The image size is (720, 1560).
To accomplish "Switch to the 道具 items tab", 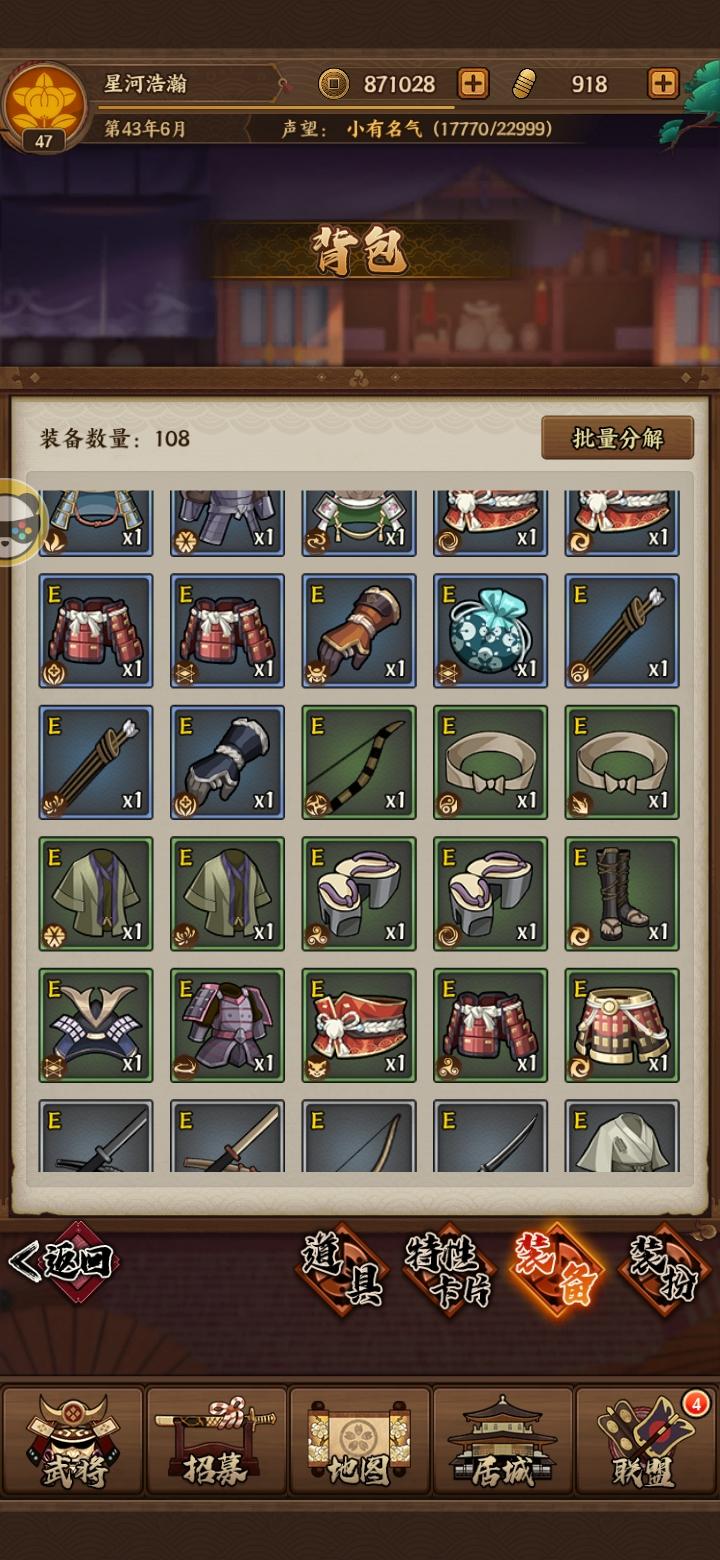I will (342, 1269).
